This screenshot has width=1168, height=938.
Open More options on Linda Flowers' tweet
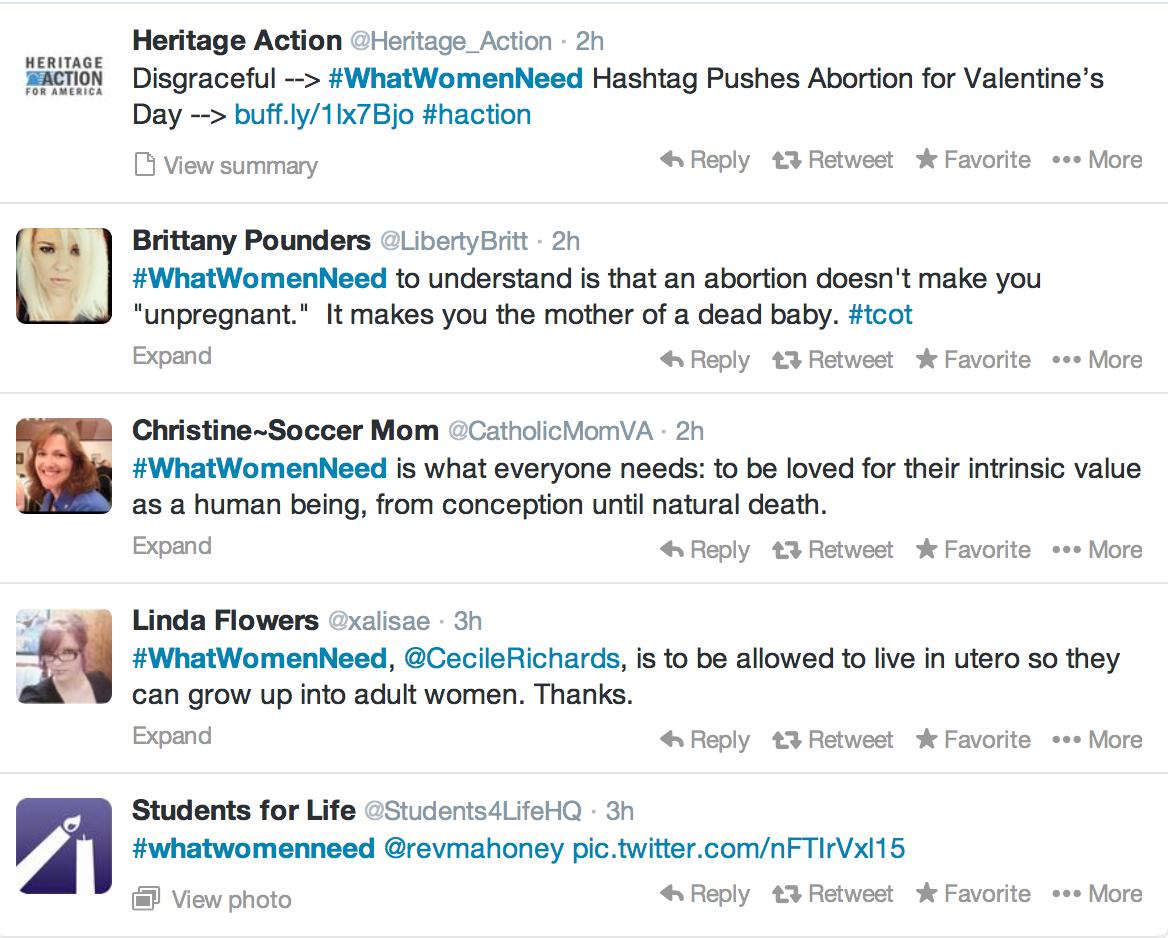(x=1097, y=740)
